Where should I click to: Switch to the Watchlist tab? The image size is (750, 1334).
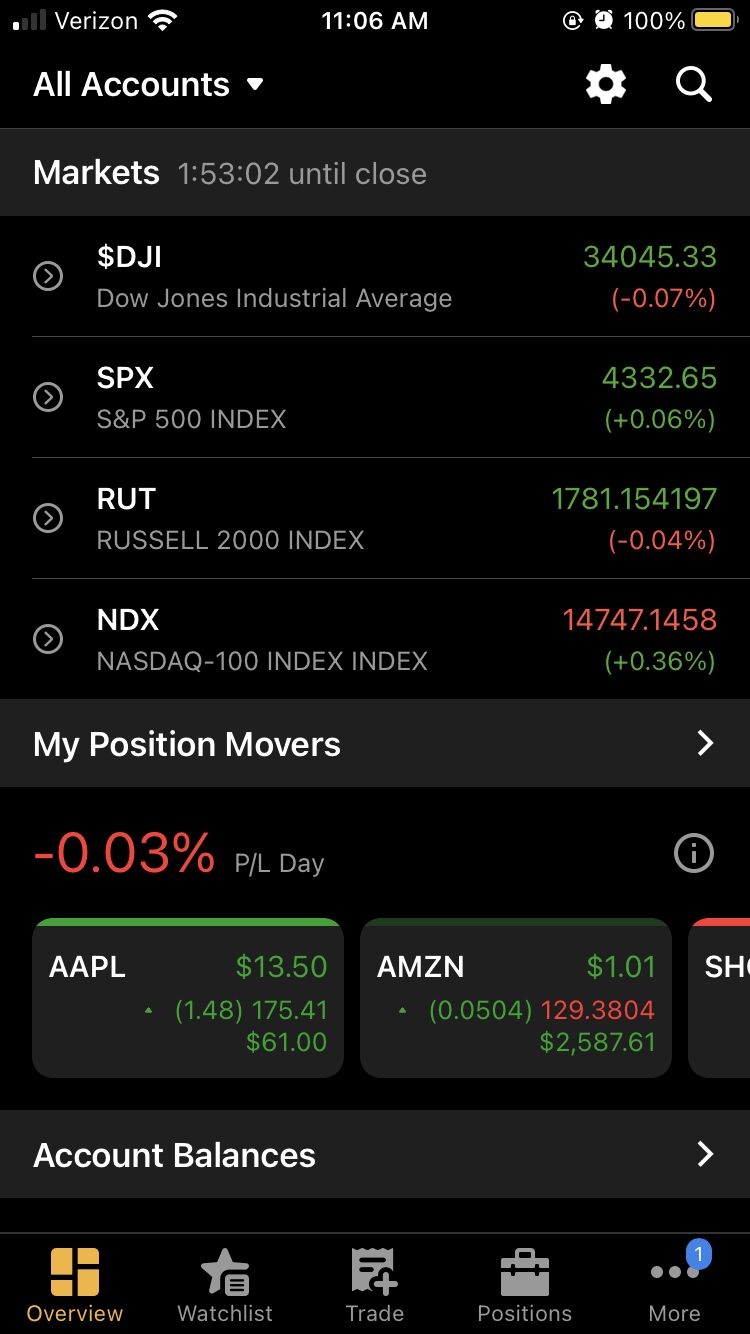tap(225, 1285)
